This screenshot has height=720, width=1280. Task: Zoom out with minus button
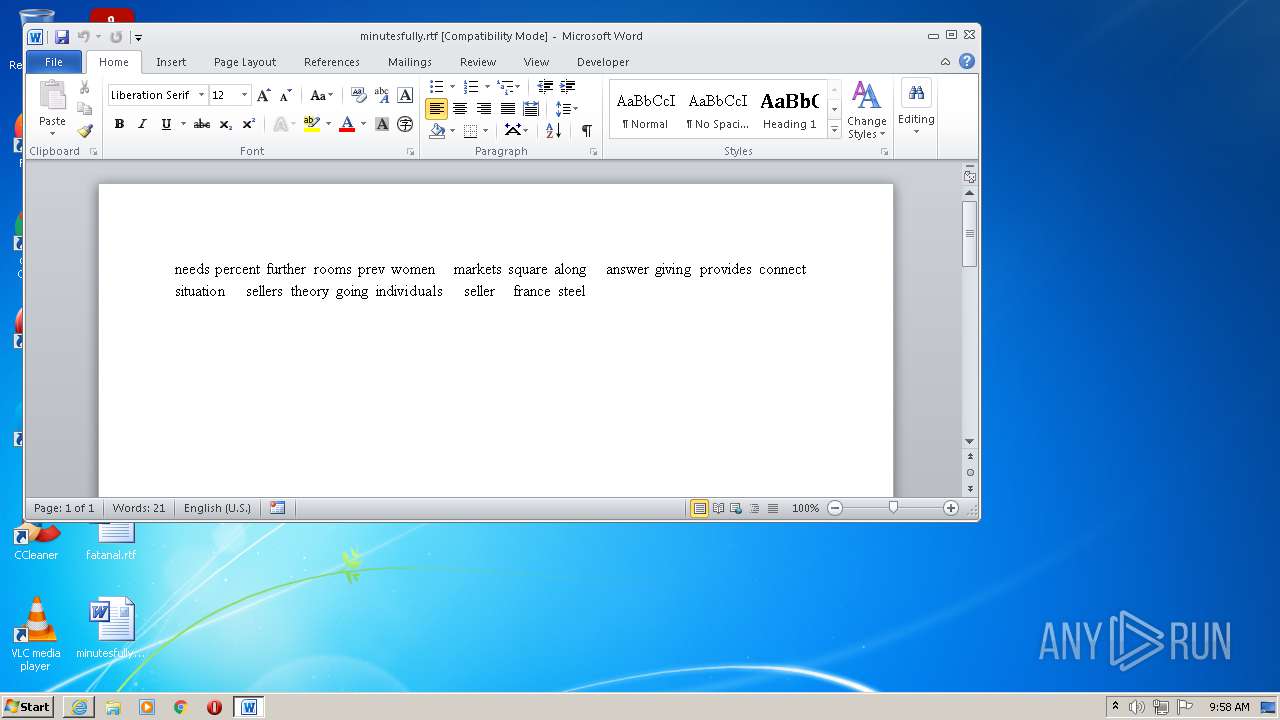coord(835,508)
